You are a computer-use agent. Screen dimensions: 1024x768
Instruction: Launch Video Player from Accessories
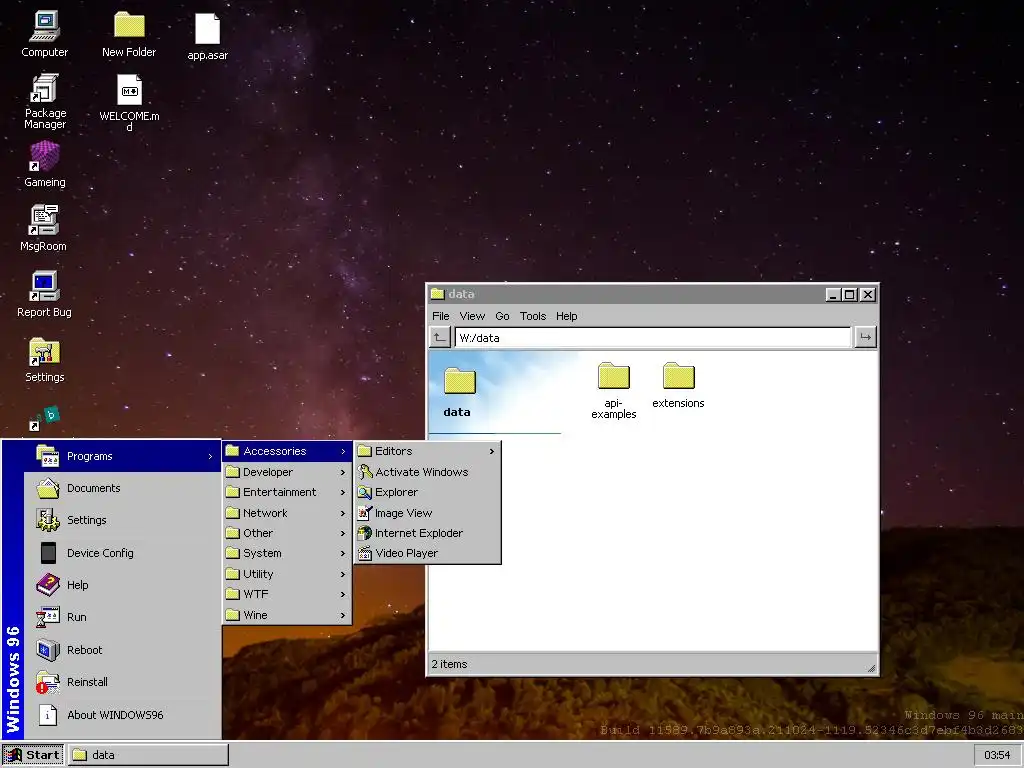click(428, 553)
